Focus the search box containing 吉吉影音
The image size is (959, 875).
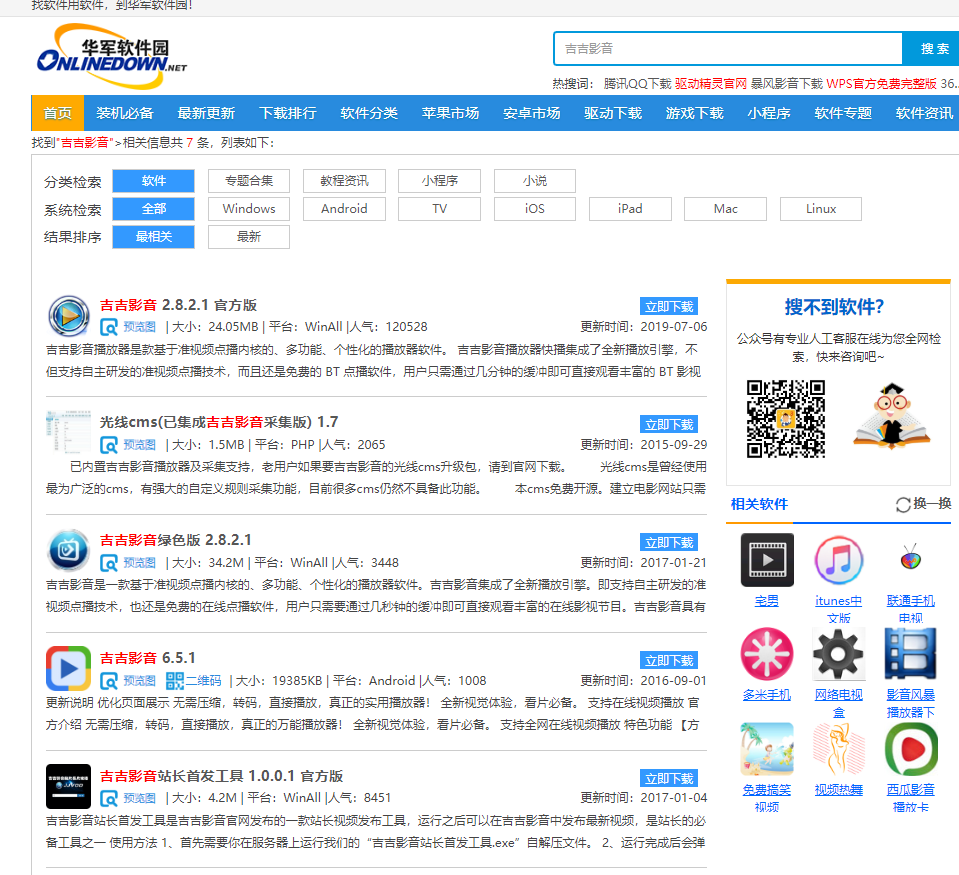728,49
